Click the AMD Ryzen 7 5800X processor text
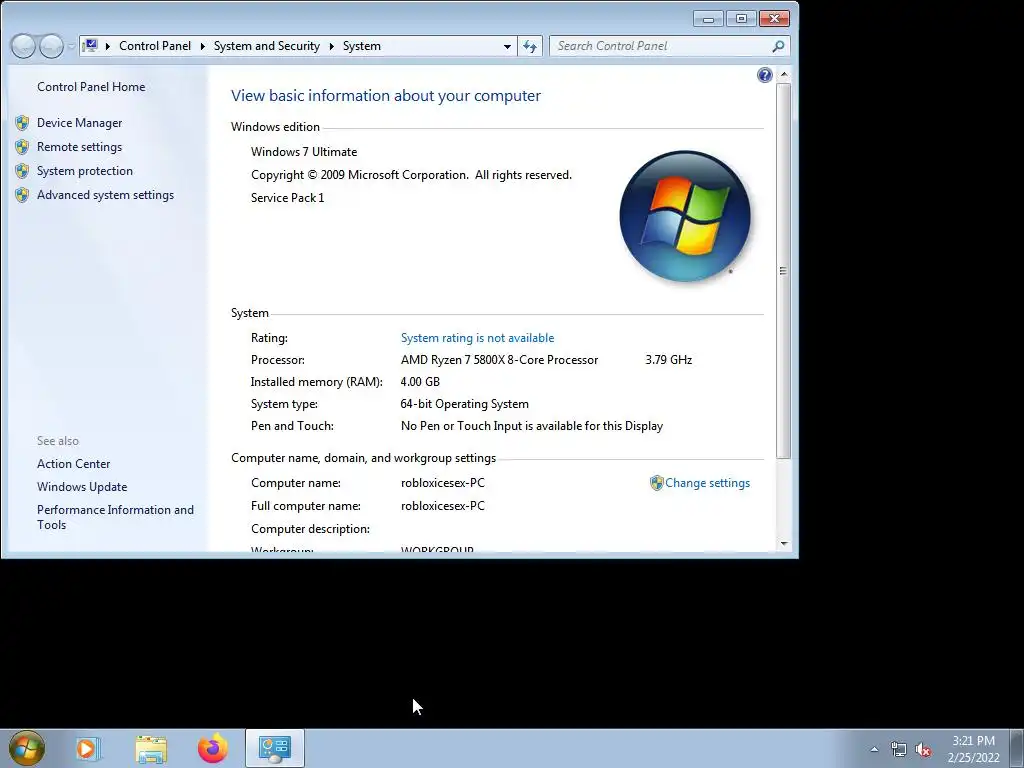This screenshot has height=768, width=1024. pos(499,360)
